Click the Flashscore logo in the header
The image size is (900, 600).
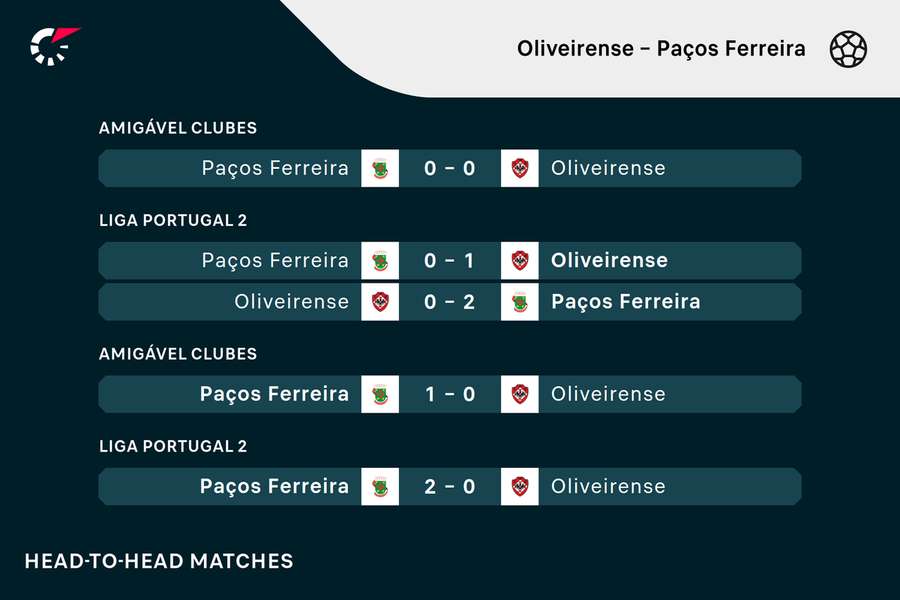coord(54,46)
